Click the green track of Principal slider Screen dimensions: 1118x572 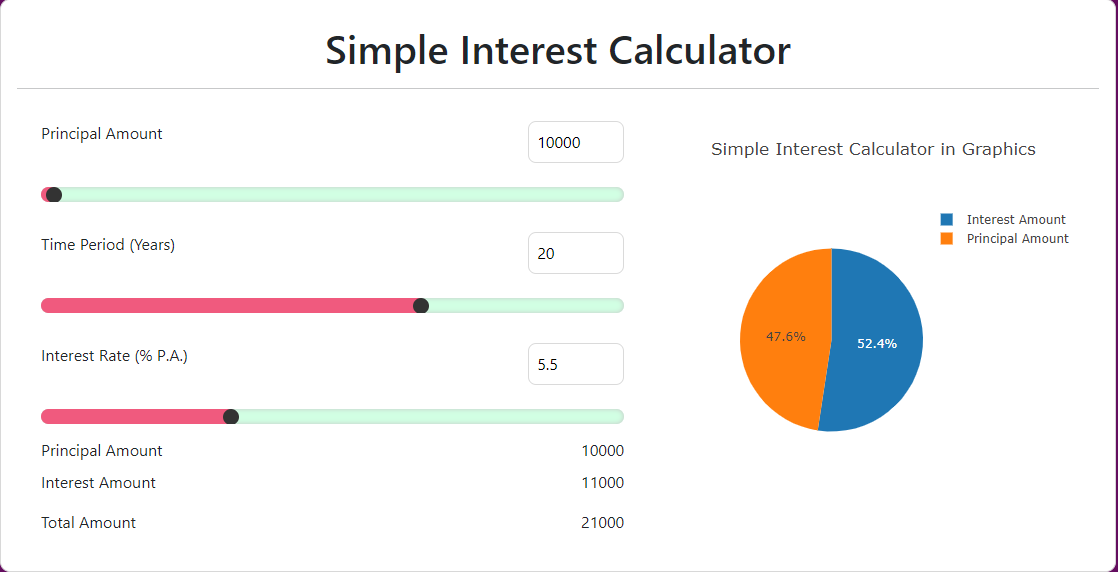pyautogui.click(x=342, y=195)
